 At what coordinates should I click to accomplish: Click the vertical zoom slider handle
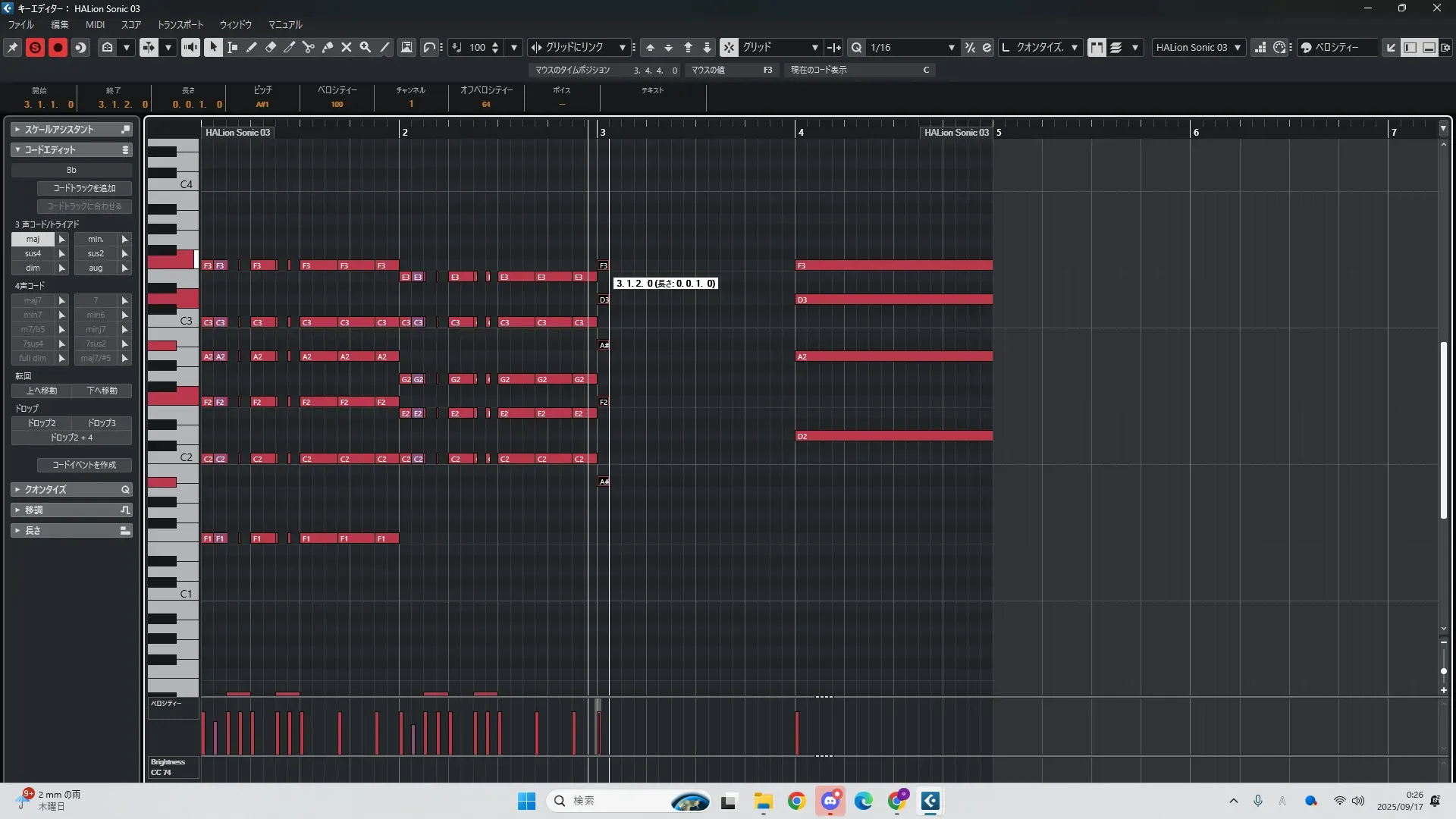point(1444,671)
